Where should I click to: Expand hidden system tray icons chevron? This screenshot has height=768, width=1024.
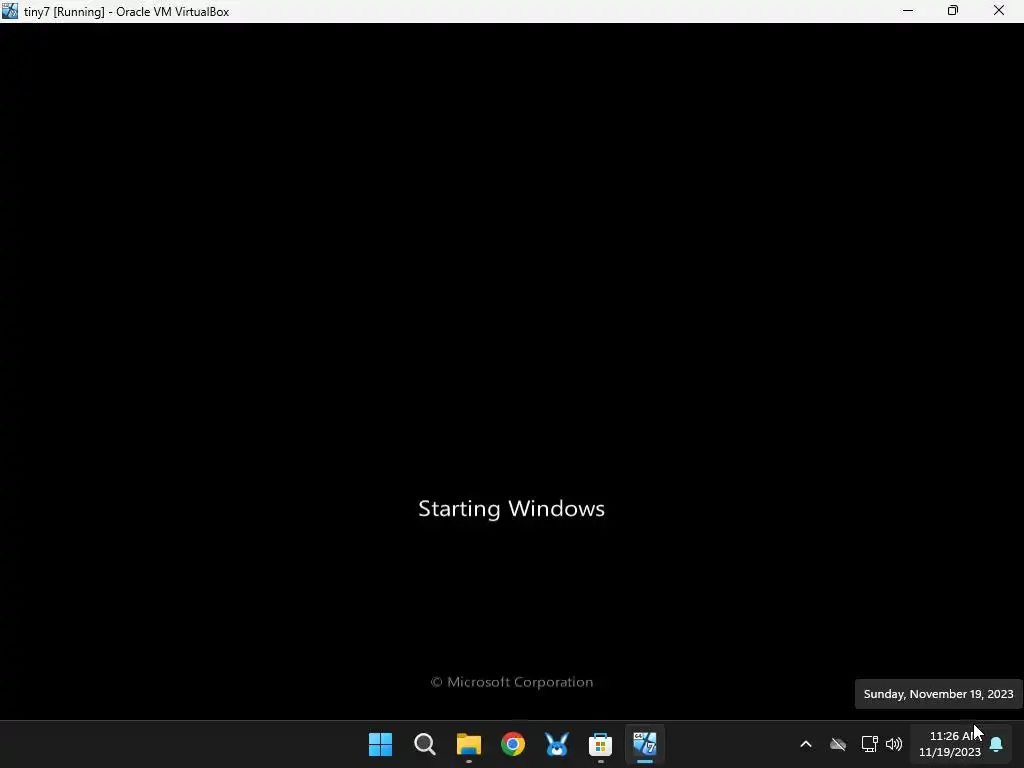806,744
